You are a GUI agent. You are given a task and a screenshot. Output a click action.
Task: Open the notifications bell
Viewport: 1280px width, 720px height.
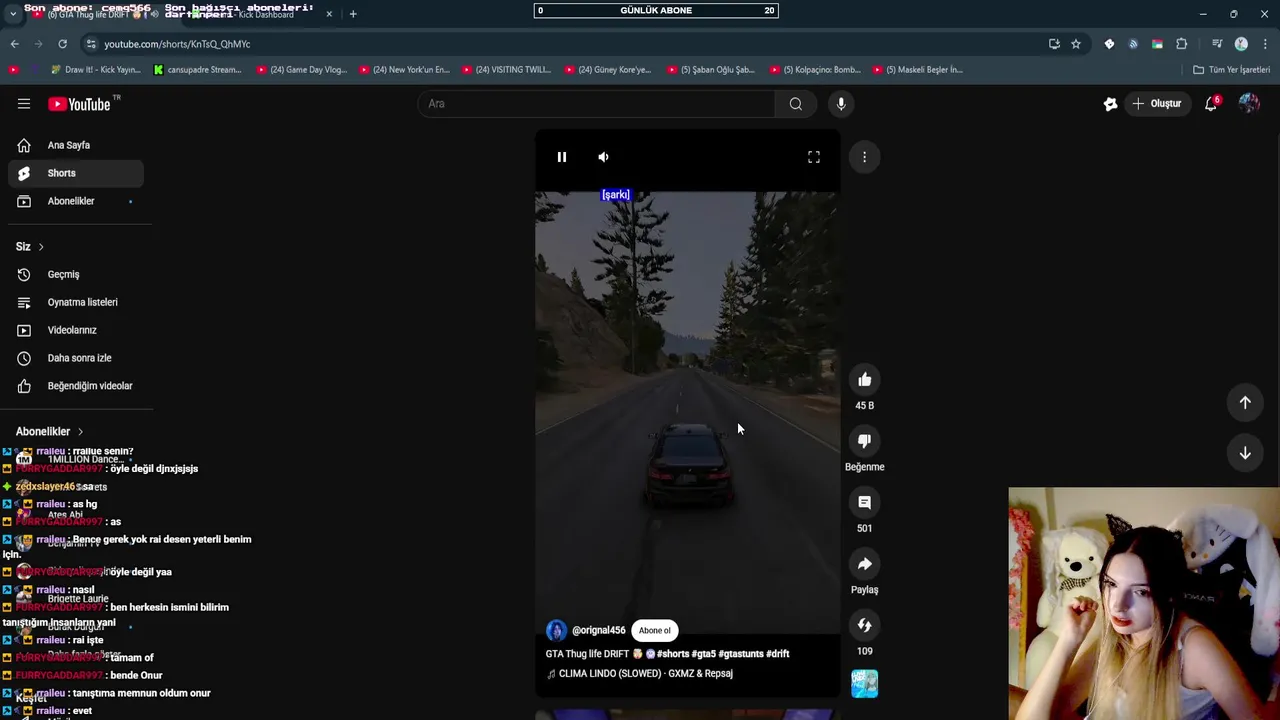coord(1211,104)
